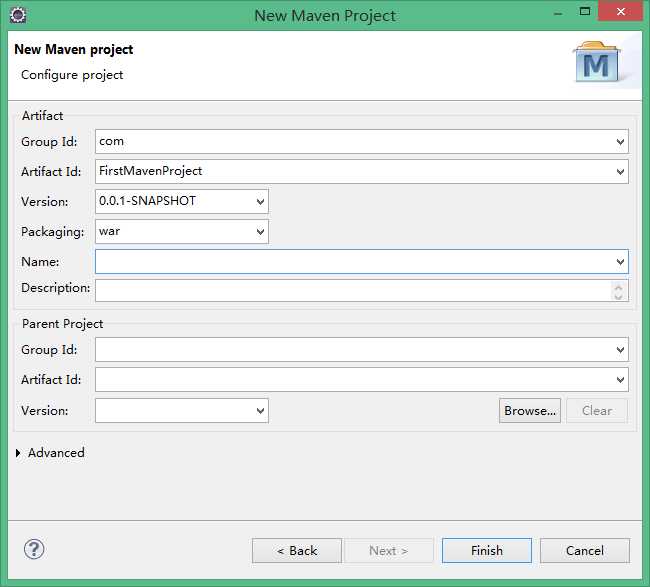Click the Browse... button
The image size is (650, 587).
coord(530,411)
